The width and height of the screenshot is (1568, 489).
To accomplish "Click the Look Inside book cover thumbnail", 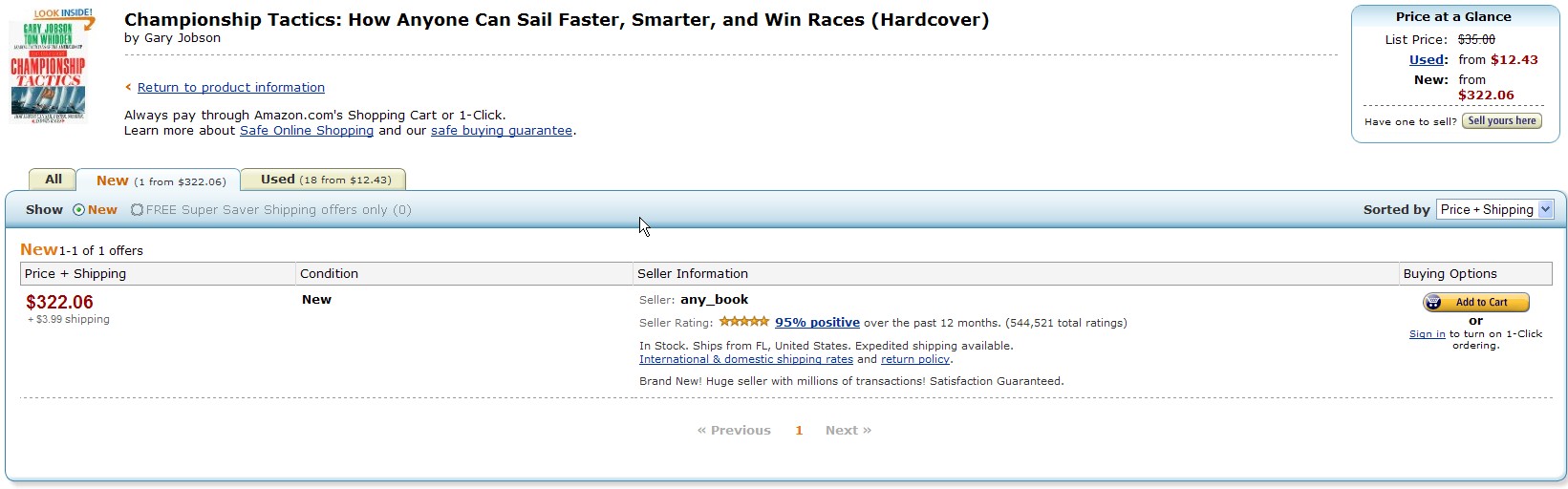I will 49,67.
